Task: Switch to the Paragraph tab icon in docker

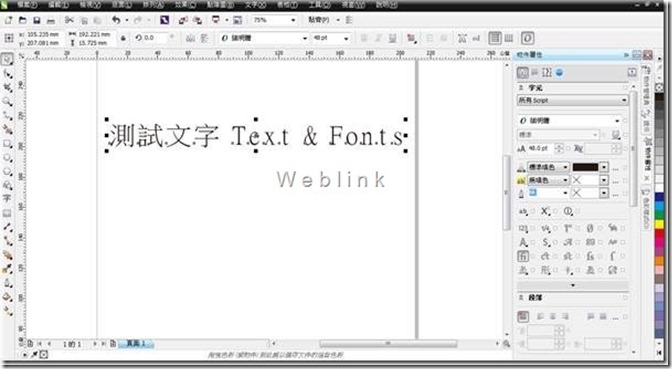Action: click(x=535, y=73)
